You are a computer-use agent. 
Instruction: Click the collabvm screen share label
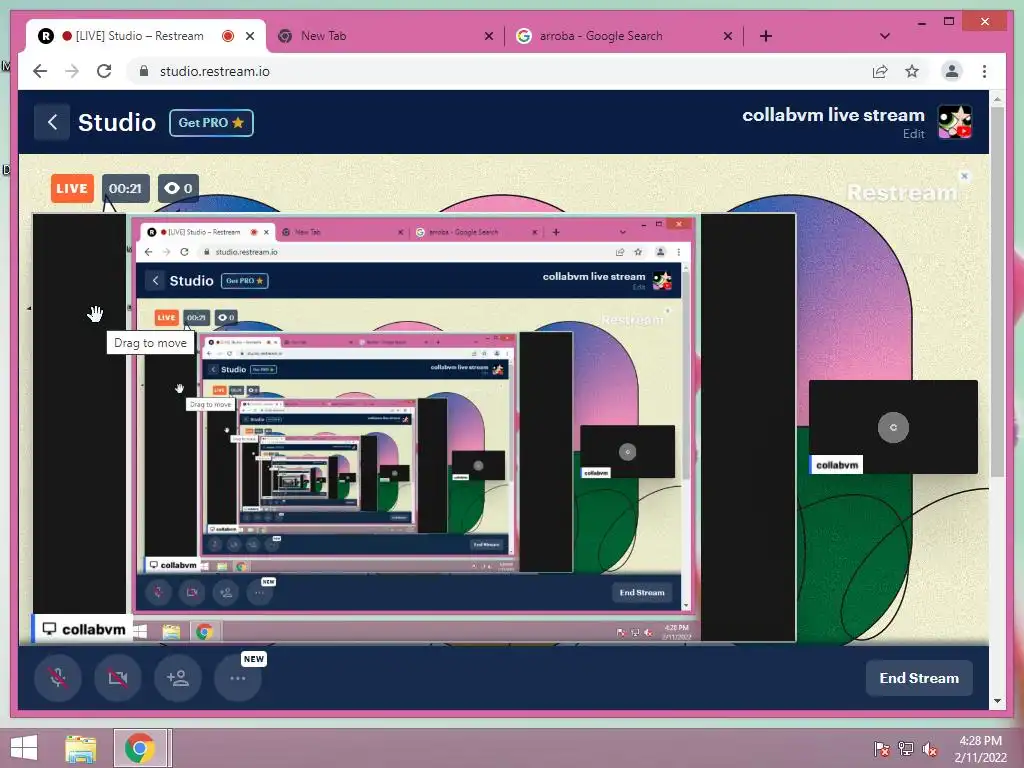[83, 630]
